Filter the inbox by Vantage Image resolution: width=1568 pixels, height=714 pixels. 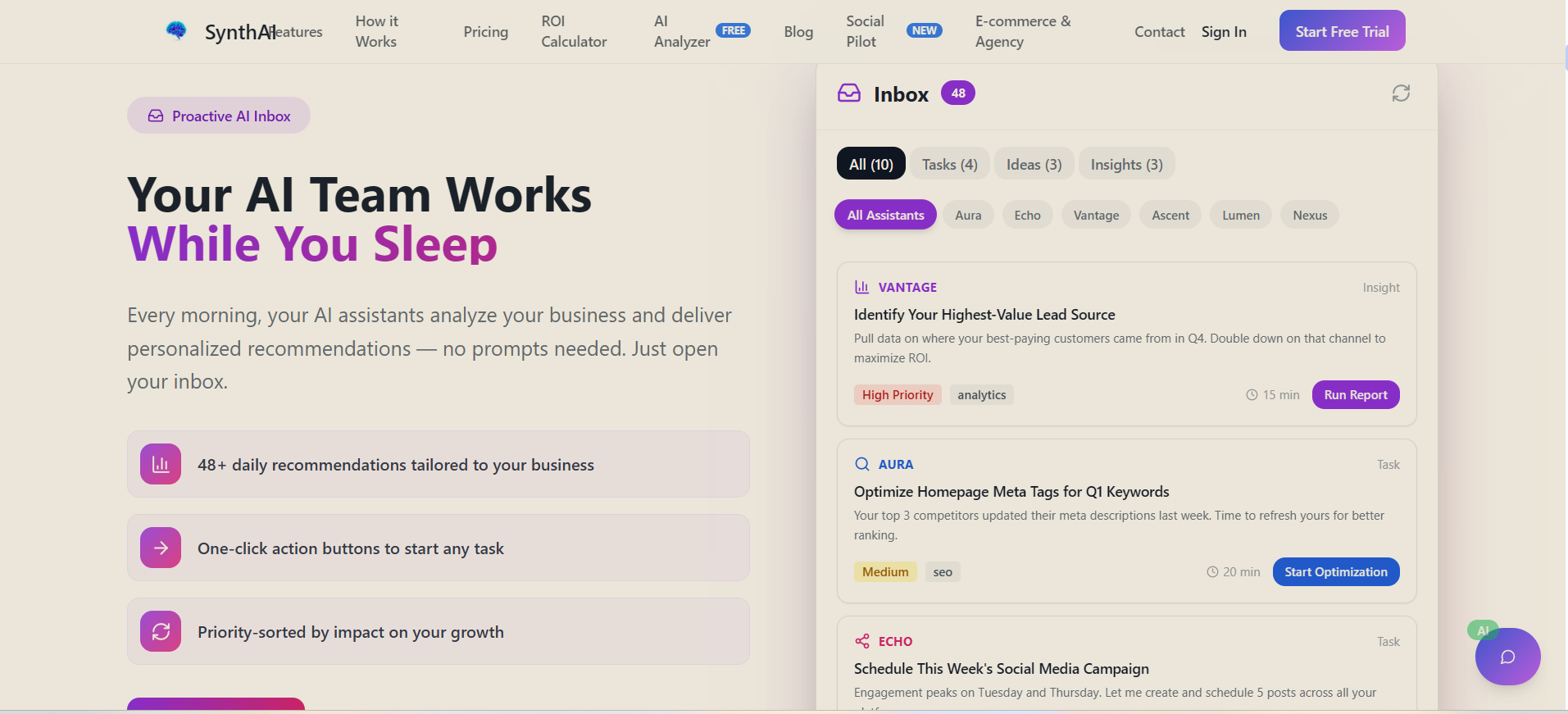pyautogui.click(x=1096, y=215)
